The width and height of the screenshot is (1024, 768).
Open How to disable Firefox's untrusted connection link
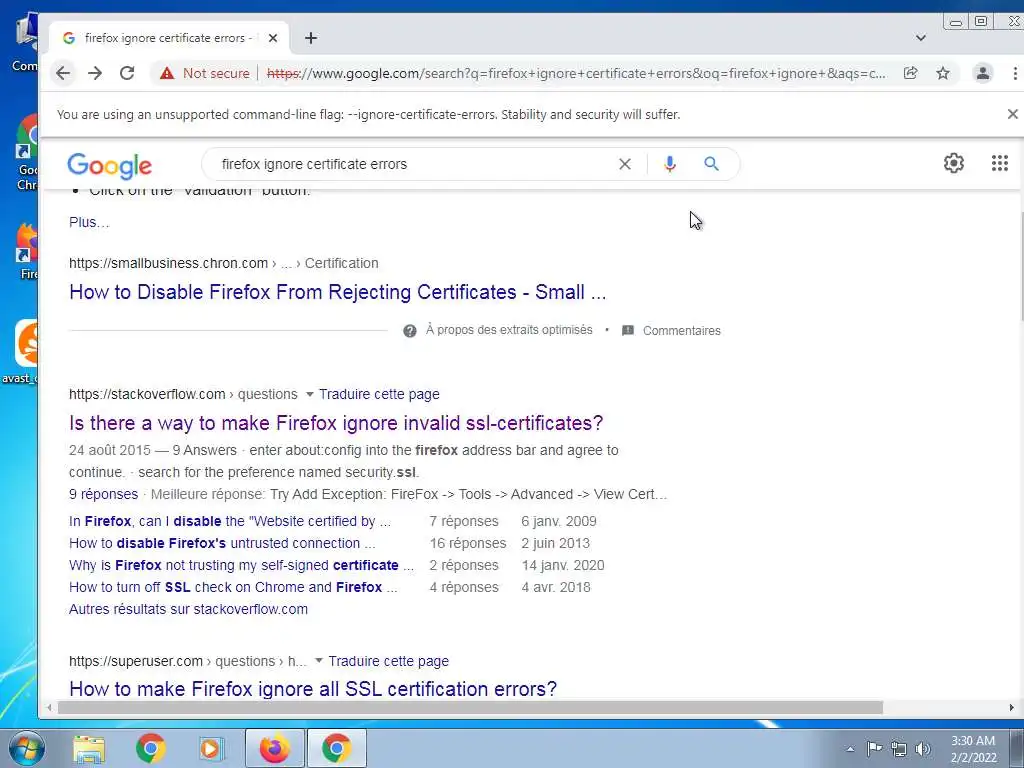tap(222, 543)
